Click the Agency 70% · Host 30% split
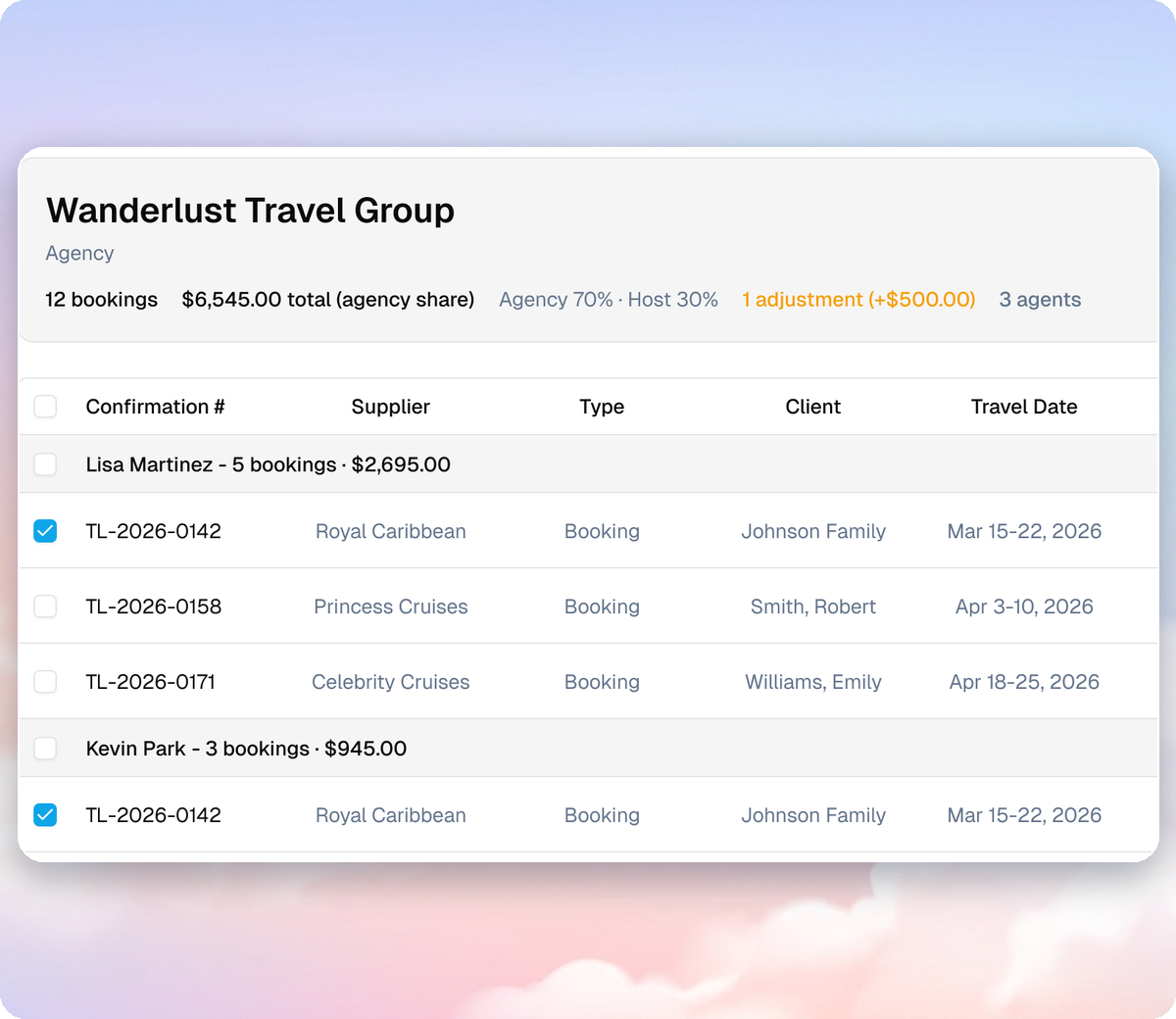The height and width of the screenshot is (1019, 1176). [609, 300]
